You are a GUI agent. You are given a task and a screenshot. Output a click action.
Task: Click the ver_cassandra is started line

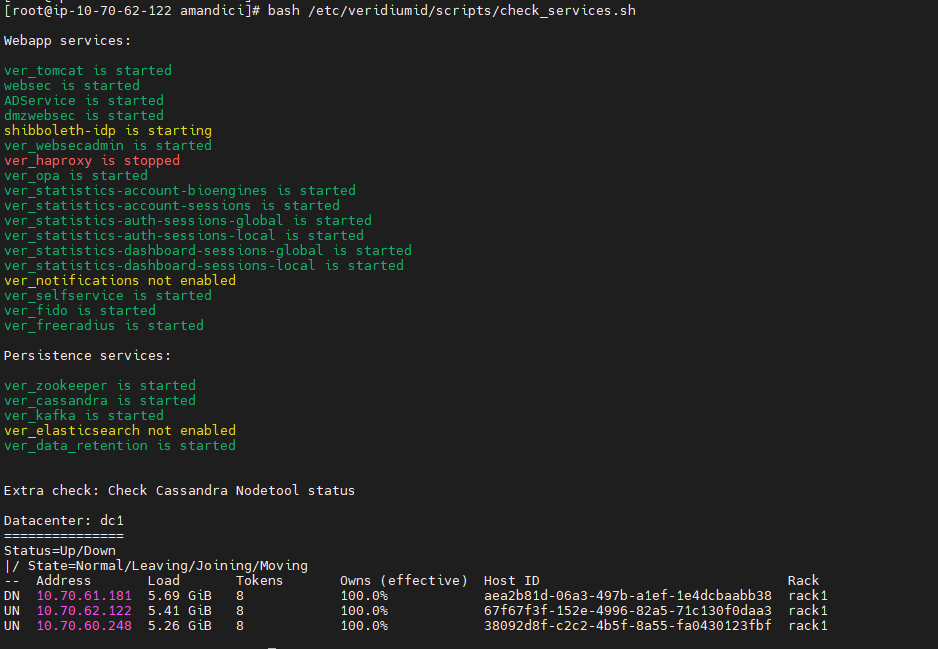pyautogui.click(x=100, y=401)
